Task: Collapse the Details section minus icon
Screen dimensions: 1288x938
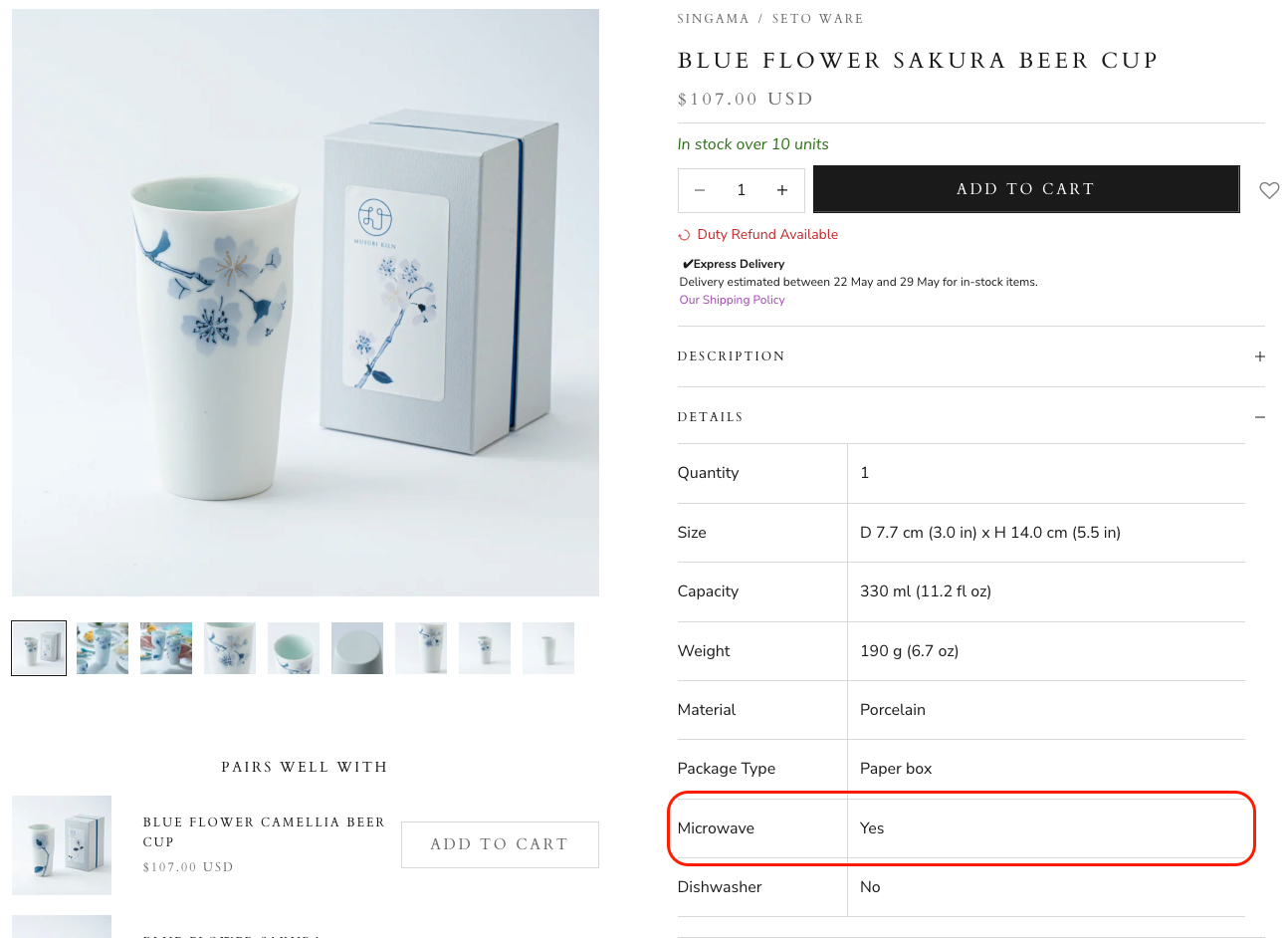Action: [x=1260, y=417]
